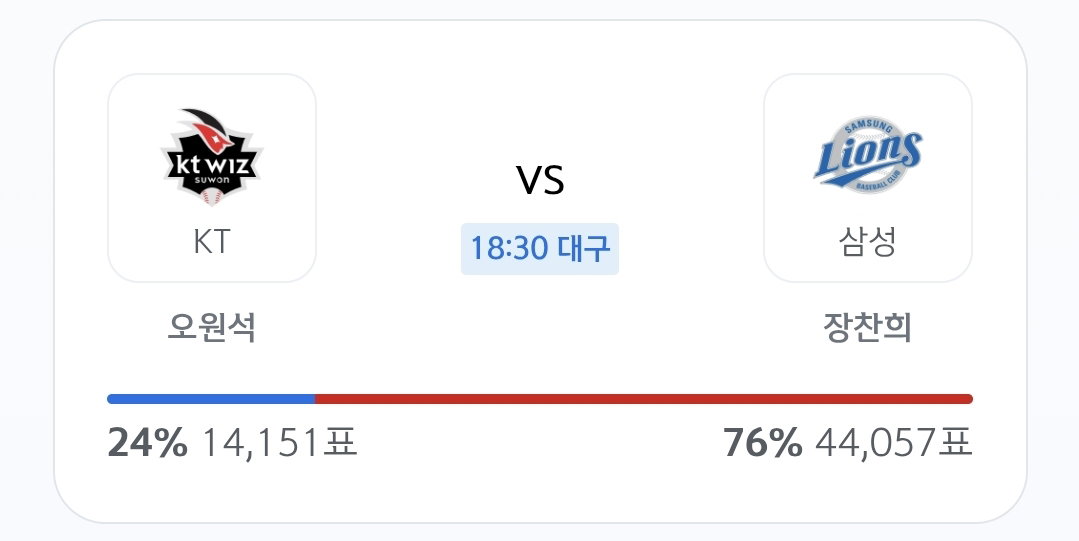Viewport: 1079px width, 541px height.
Task: Click the 76% 삼성 vote percentage
Action: [762, 442]
